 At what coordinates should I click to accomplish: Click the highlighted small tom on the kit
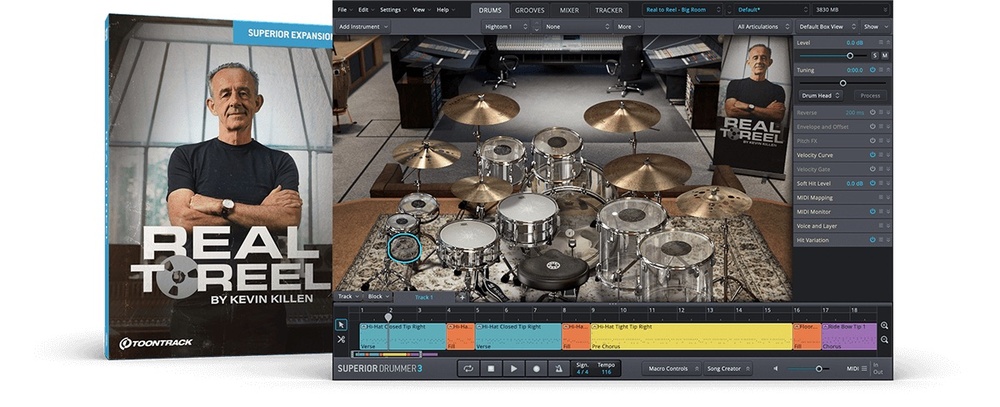(x=404, y=248)
